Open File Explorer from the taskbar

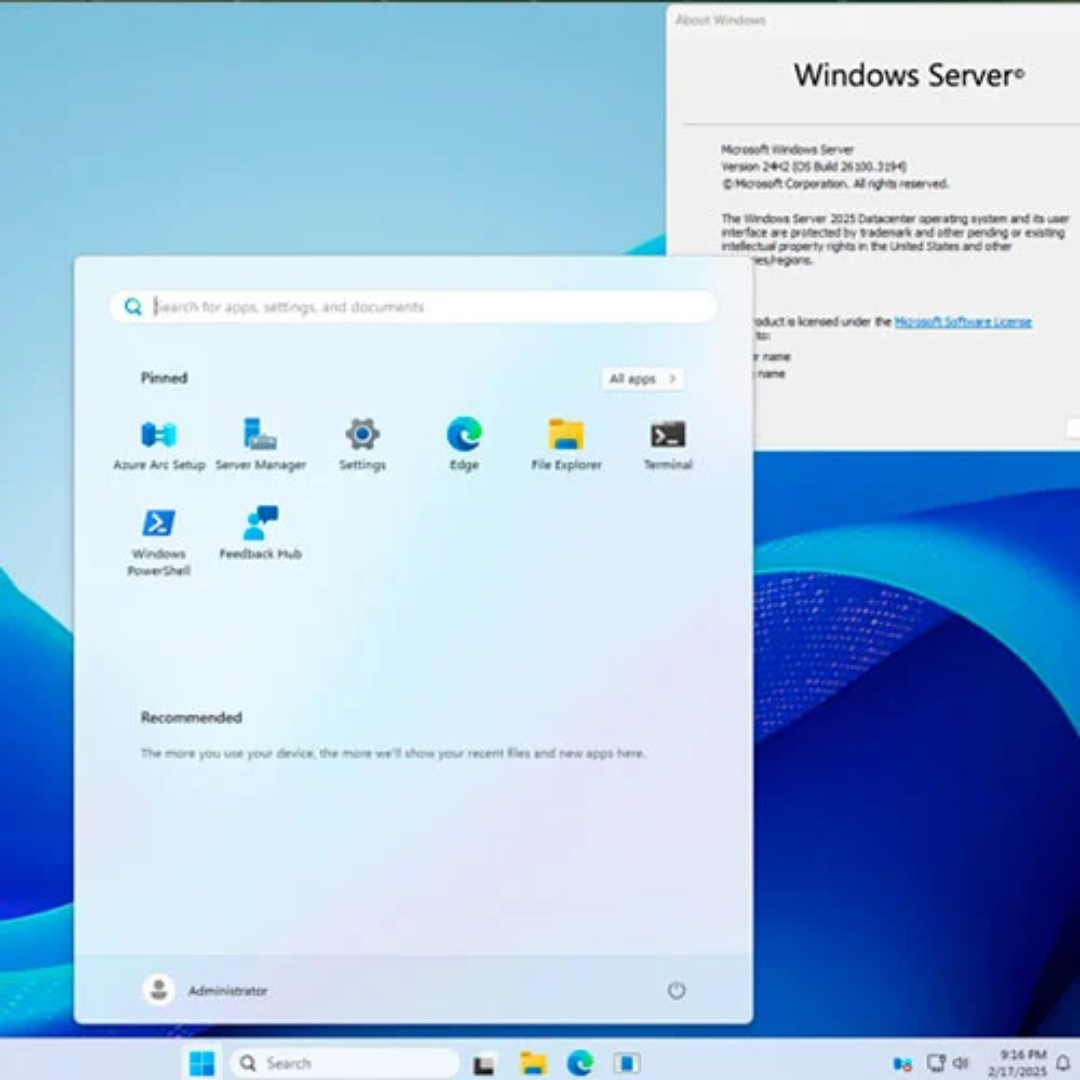pos(533,1063)
